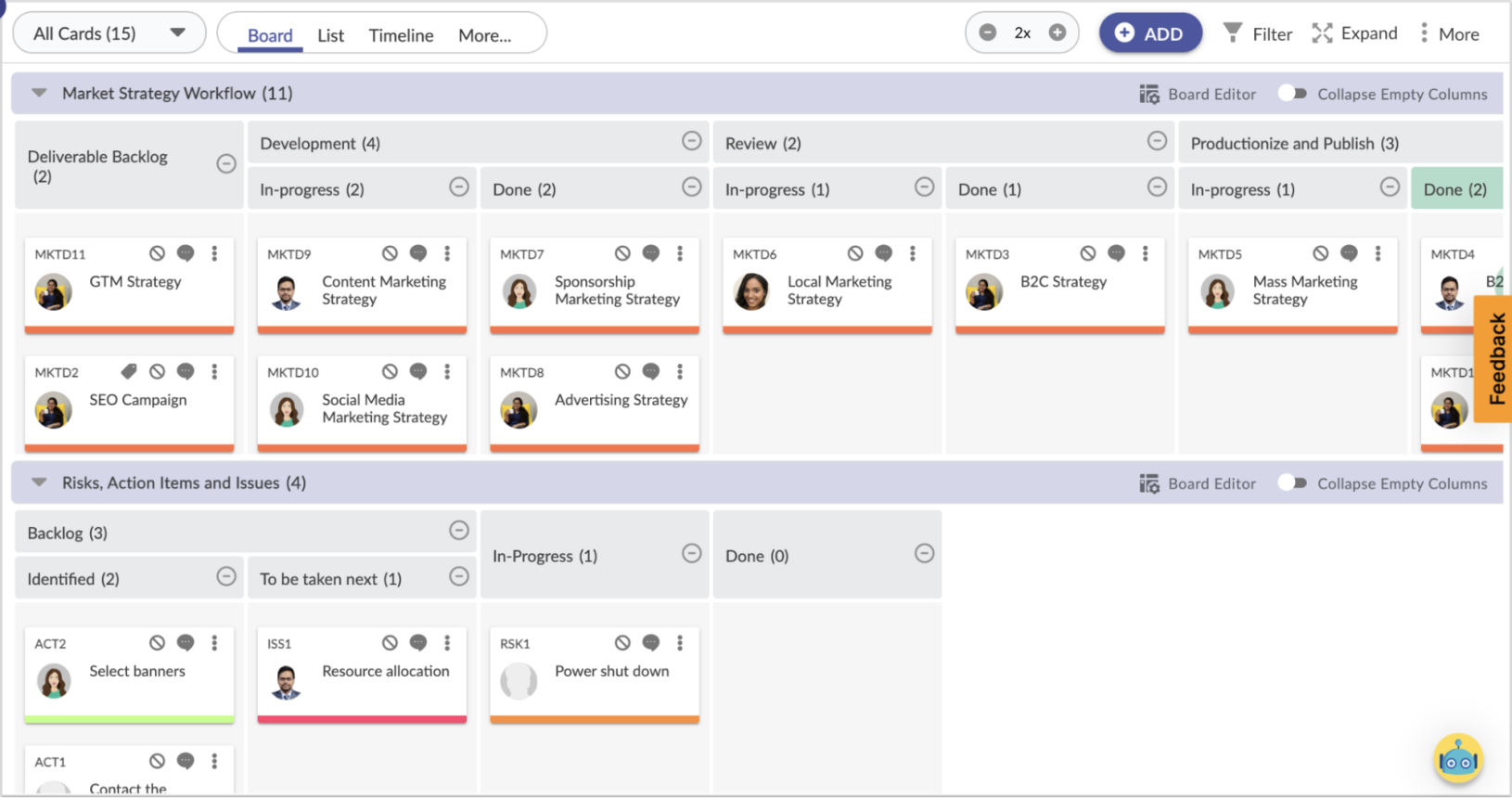This screenshot has height=798, width=1512.
Task: Toggle Collapse Empty Columns in Risks swimlane
Action: click(x=1291, y=483)
